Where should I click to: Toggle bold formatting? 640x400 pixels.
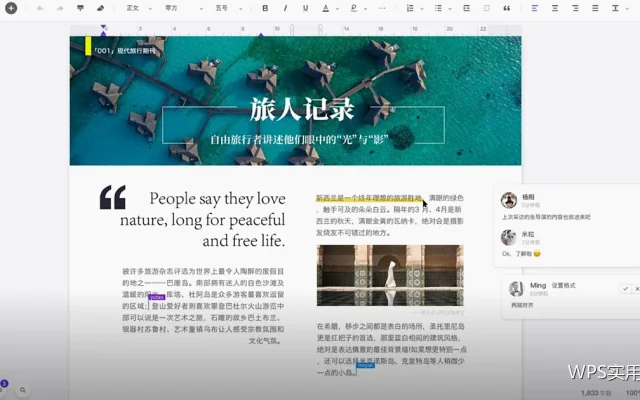pos(265,8)
